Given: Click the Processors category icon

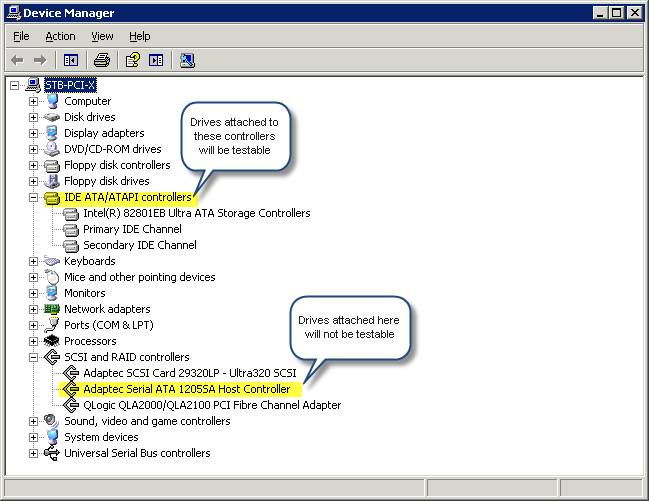Looking at the screenshot, I should pyautogui.click(x=52, y=341).
